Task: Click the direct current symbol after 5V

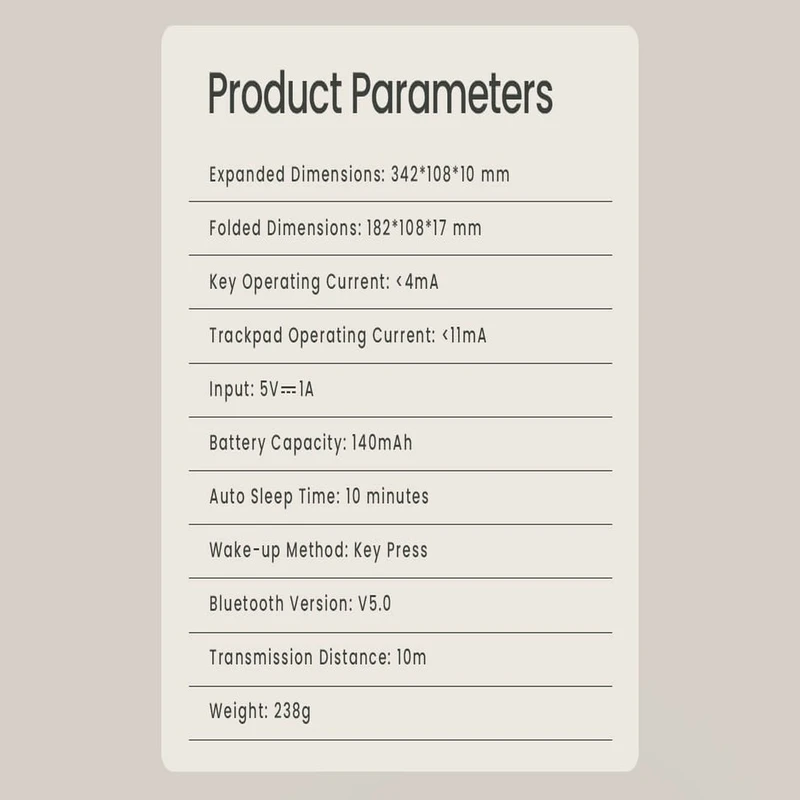Action: (x=288, y=390)
